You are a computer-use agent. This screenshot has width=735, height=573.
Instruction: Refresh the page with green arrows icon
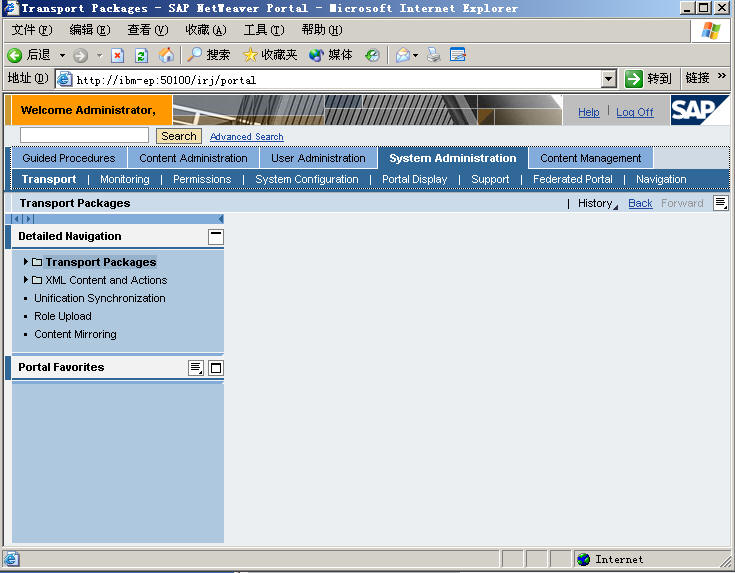[x=141, y=55]
